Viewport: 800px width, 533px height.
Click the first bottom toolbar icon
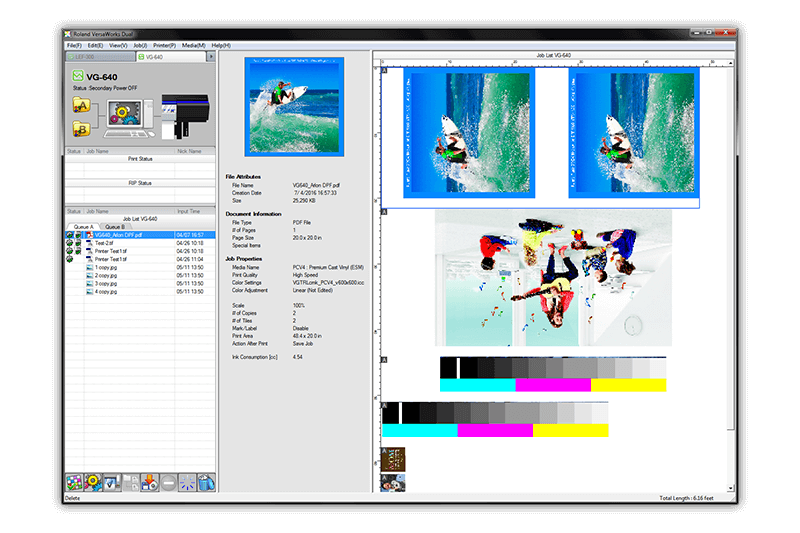pos(75,483)
